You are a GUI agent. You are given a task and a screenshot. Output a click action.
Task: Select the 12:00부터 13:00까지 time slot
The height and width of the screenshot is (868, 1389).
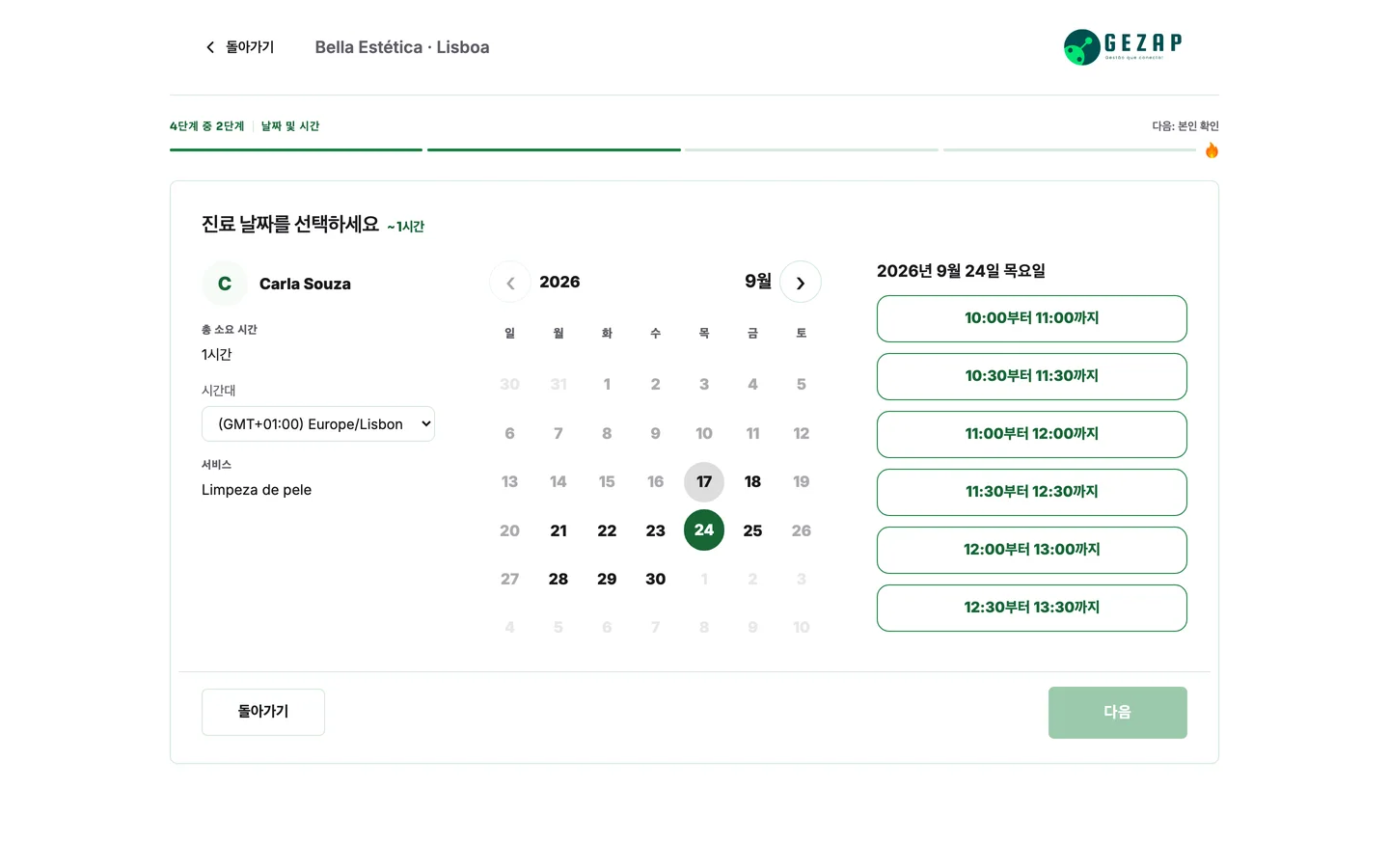(1032, 550)
